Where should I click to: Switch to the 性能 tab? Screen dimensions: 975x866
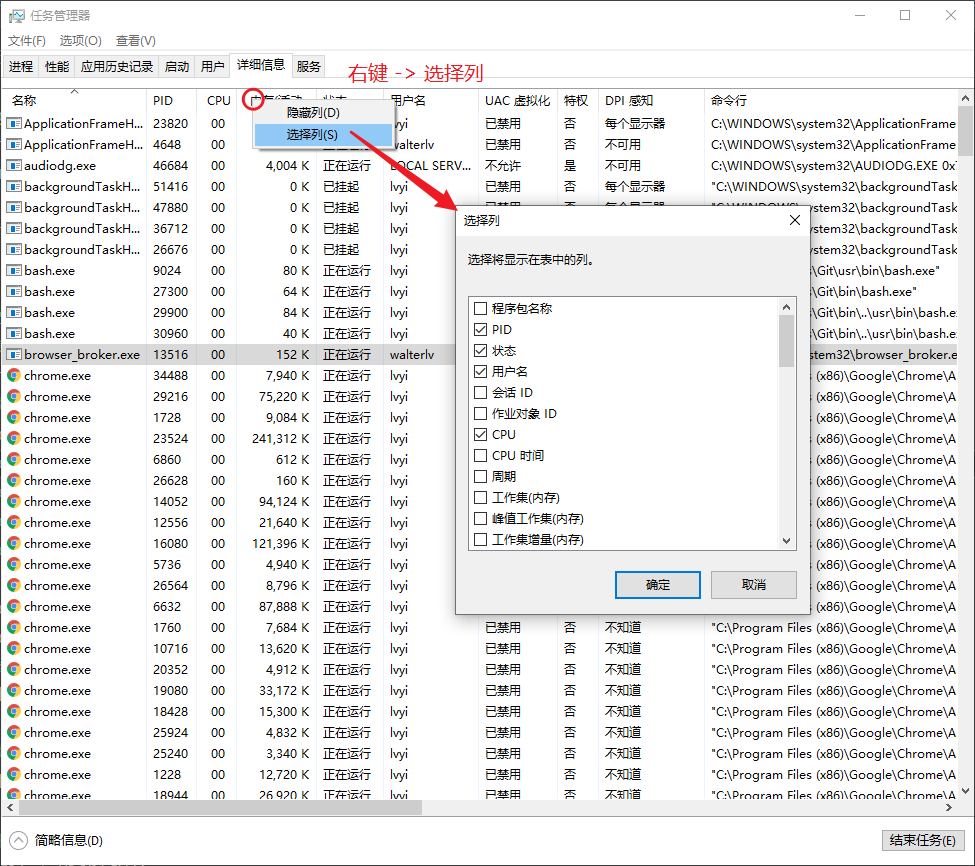click(x=57, y=66)
